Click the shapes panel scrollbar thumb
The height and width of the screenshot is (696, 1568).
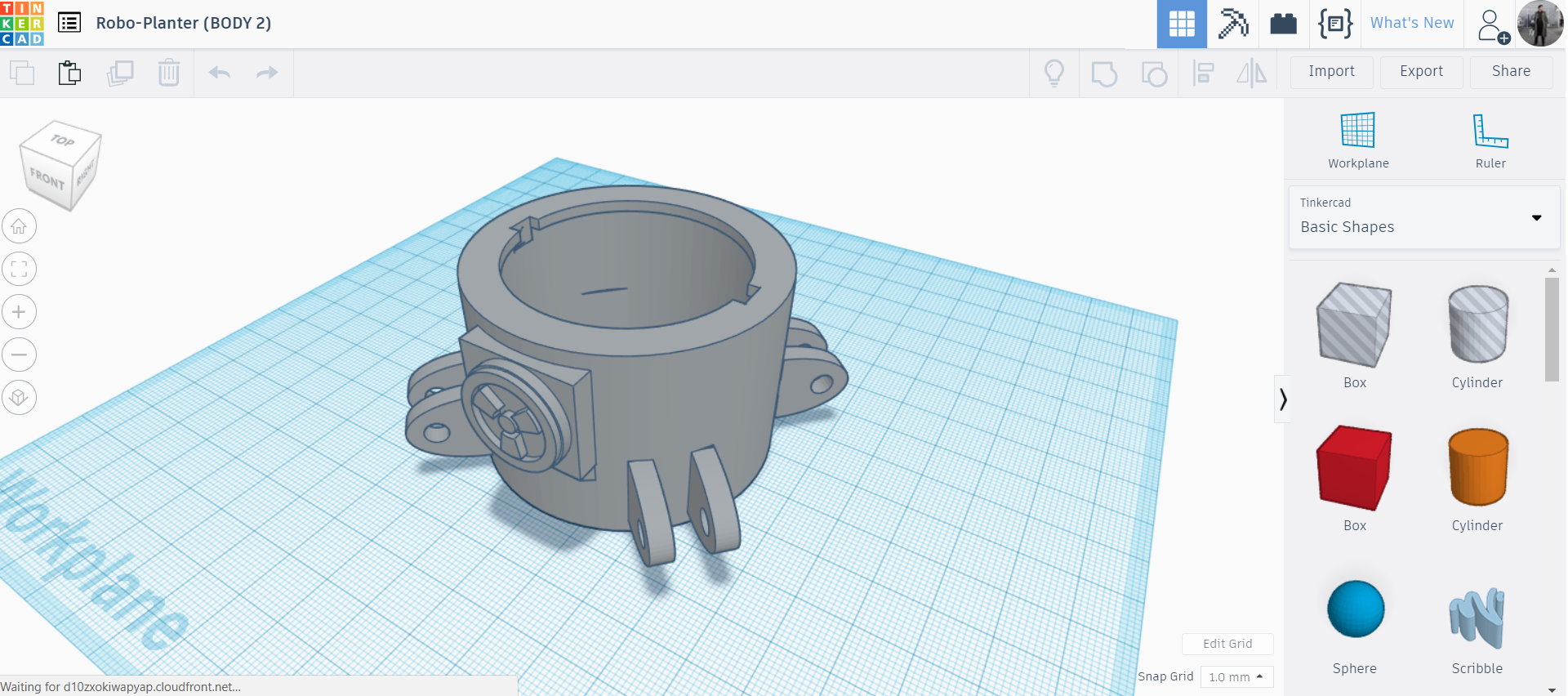click(1552, 329)
